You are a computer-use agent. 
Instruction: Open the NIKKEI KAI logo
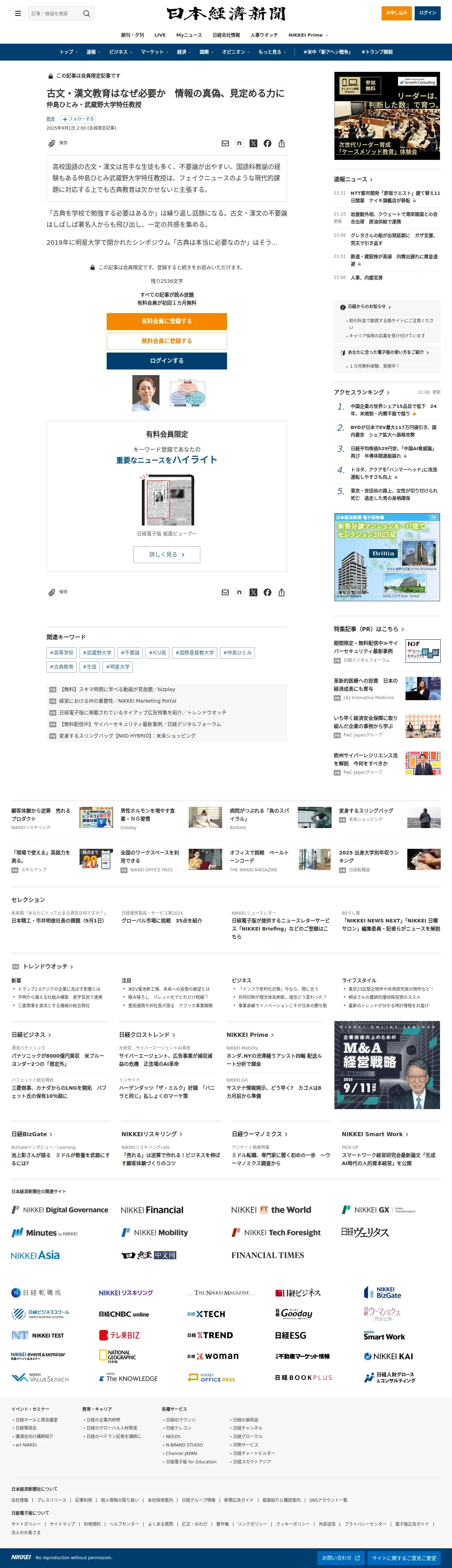pos(388,1356)
